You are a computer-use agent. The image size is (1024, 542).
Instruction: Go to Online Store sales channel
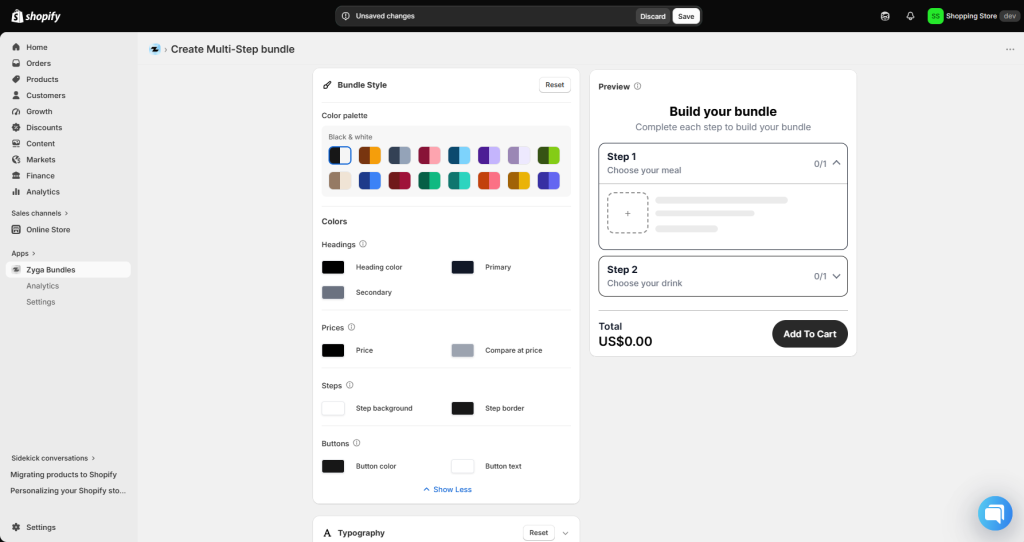point(48,230)
